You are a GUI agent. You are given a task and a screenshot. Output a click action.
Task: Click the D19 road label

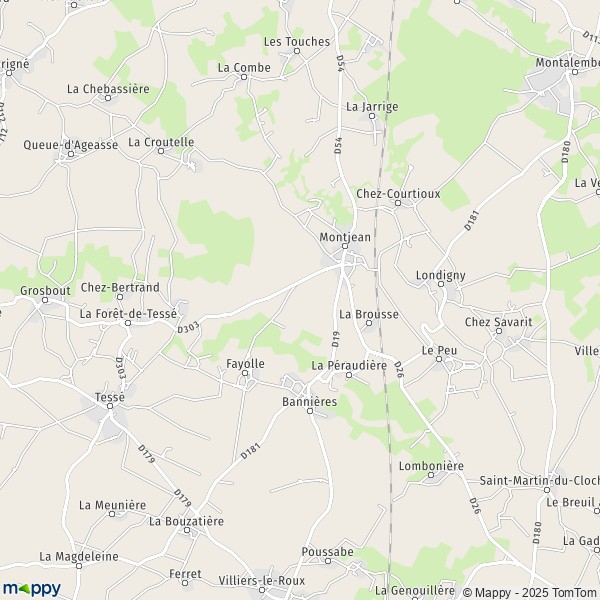tap(336, 339)
